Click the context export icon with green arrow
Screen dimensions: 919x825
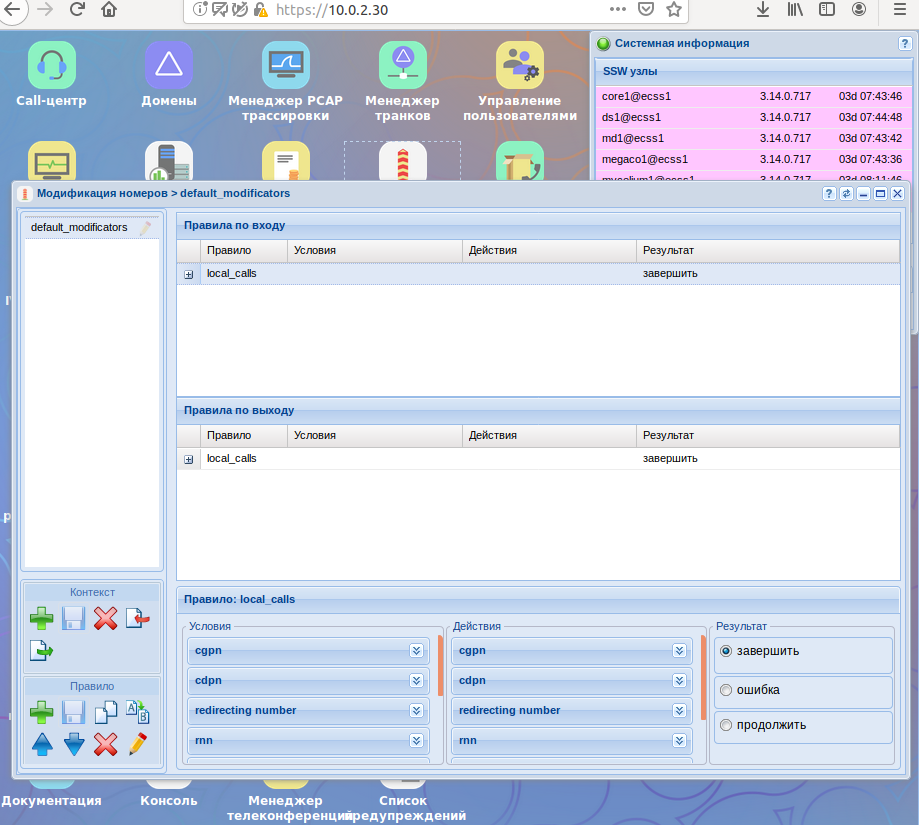pyautogui.click(x=41, y=651)
